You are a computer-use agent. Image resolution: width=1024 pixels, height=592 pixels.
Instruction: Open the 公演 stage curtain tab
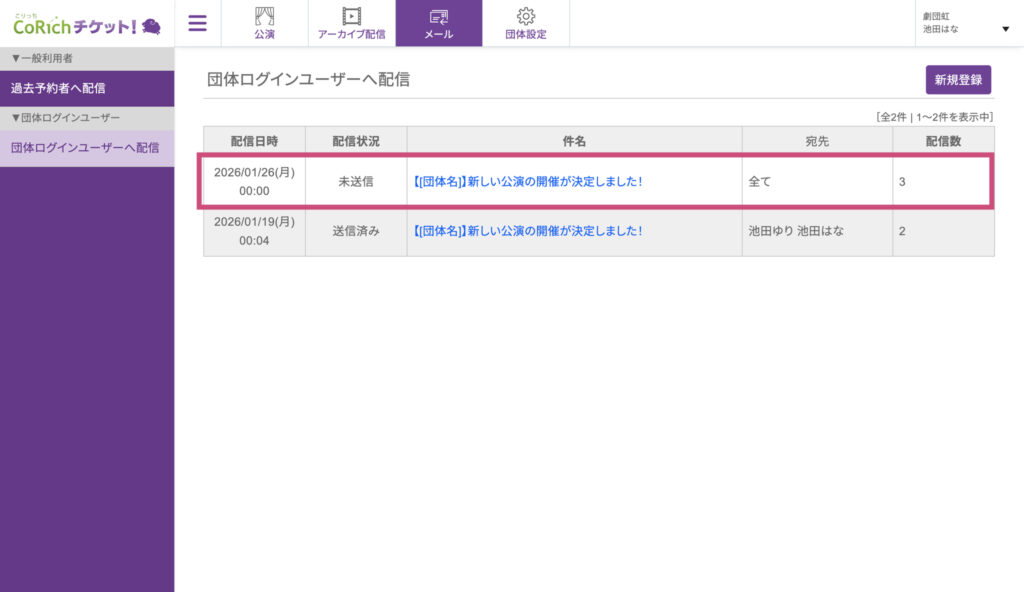click(264, 23)
